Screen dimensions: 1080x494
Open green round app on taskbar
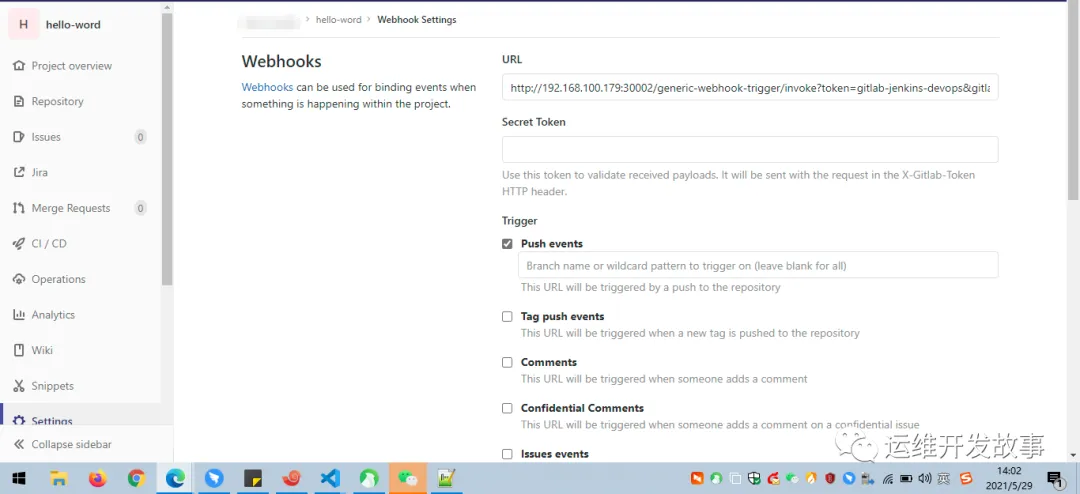pos(370,478)
